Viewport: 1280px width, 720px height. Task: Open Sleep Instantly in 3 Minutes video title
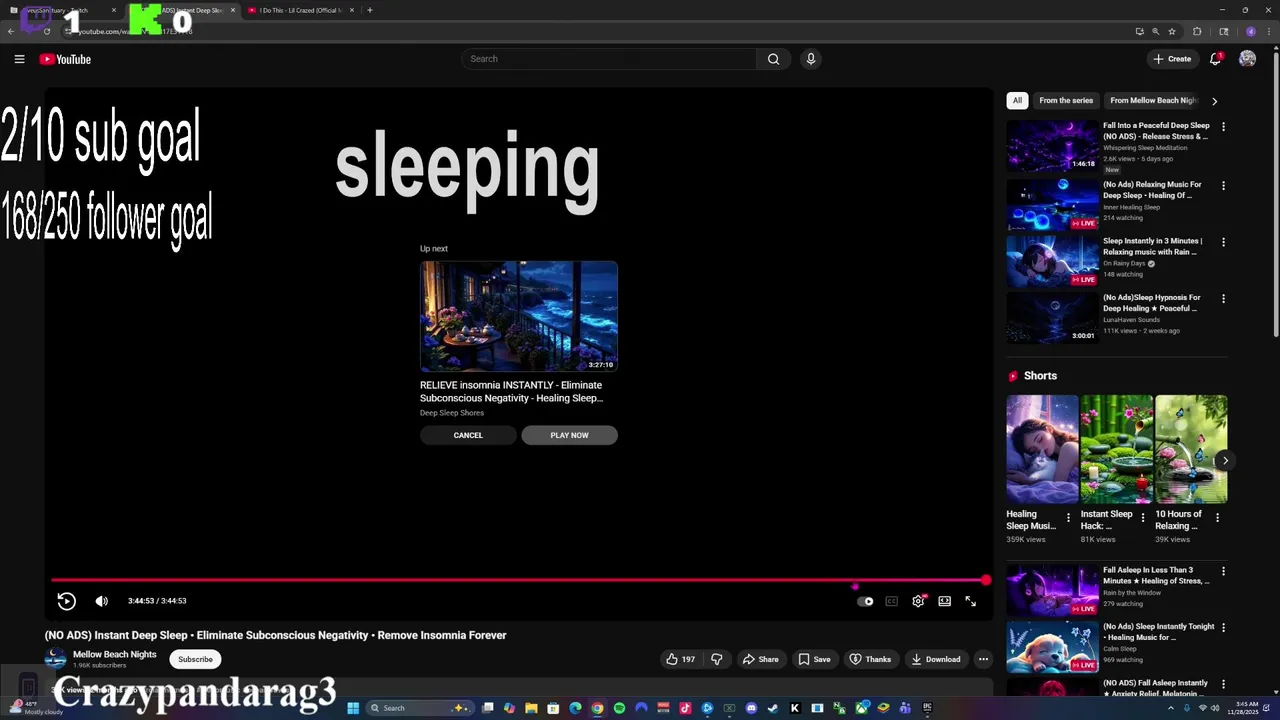1152,246
